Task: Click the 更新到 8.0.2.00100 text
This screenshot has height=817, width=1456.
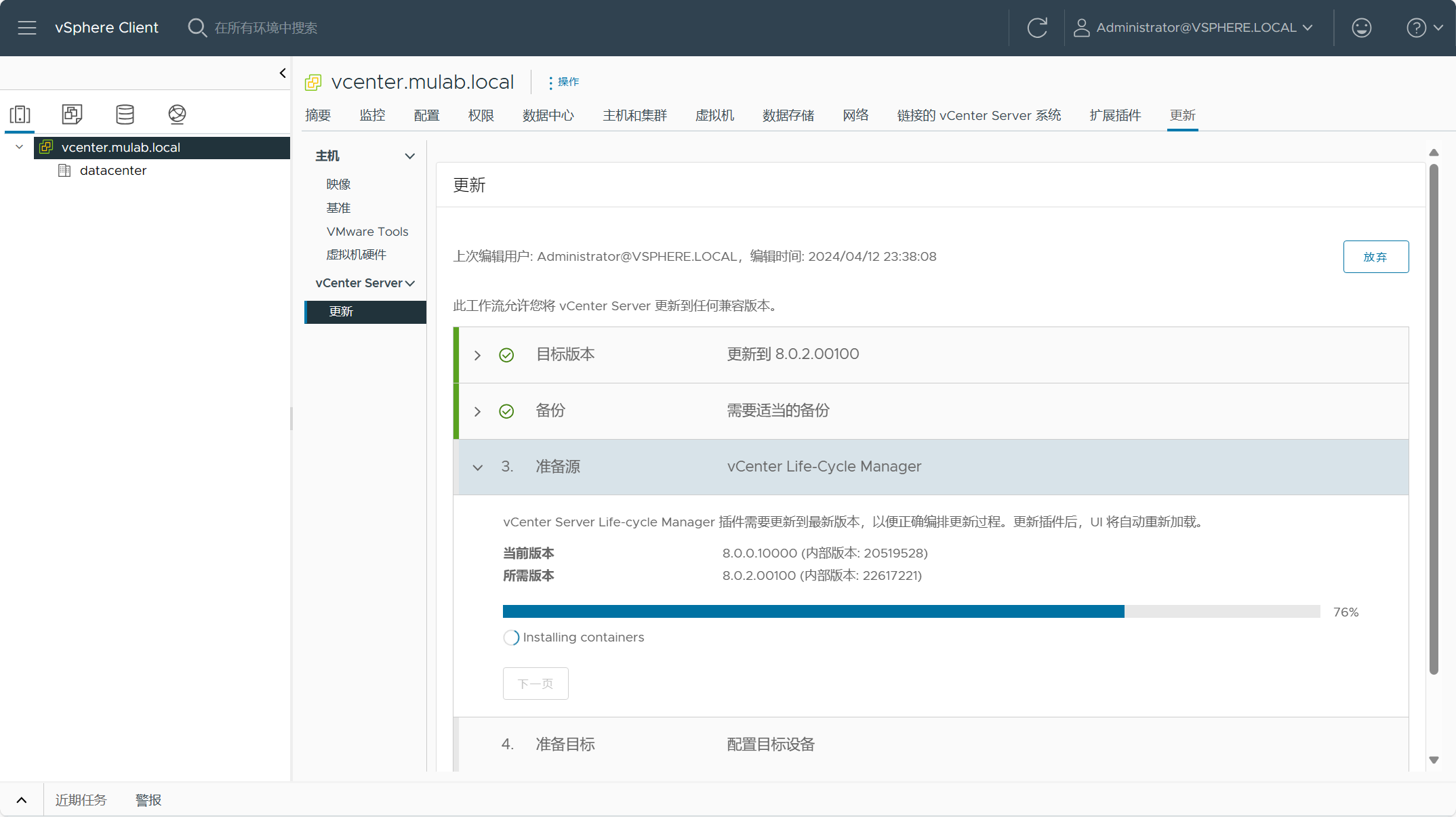Action: (x=793, y=354)
